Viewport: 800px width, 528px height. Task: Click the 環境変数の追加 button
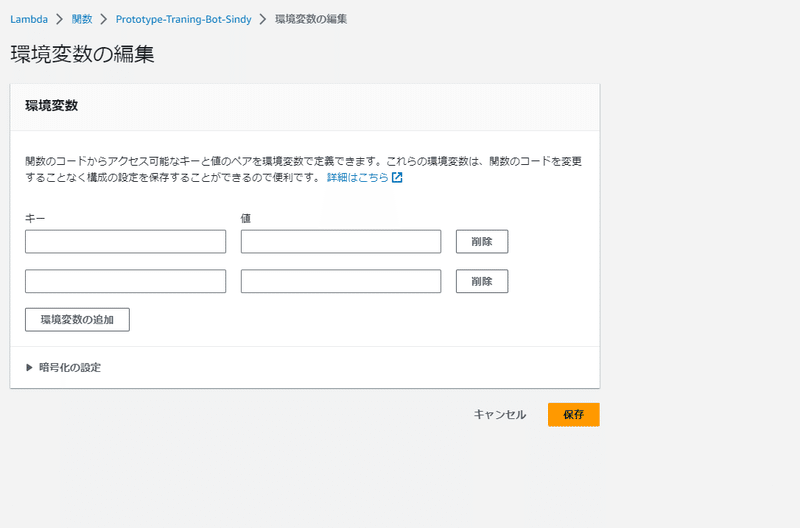tap(77, 320)
